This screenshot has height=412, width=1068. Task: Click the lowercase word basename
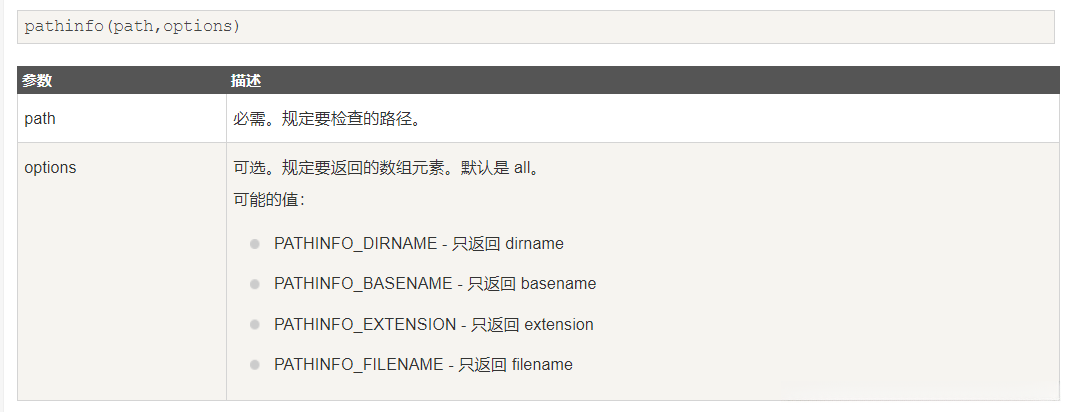click(x=558, y=284)
